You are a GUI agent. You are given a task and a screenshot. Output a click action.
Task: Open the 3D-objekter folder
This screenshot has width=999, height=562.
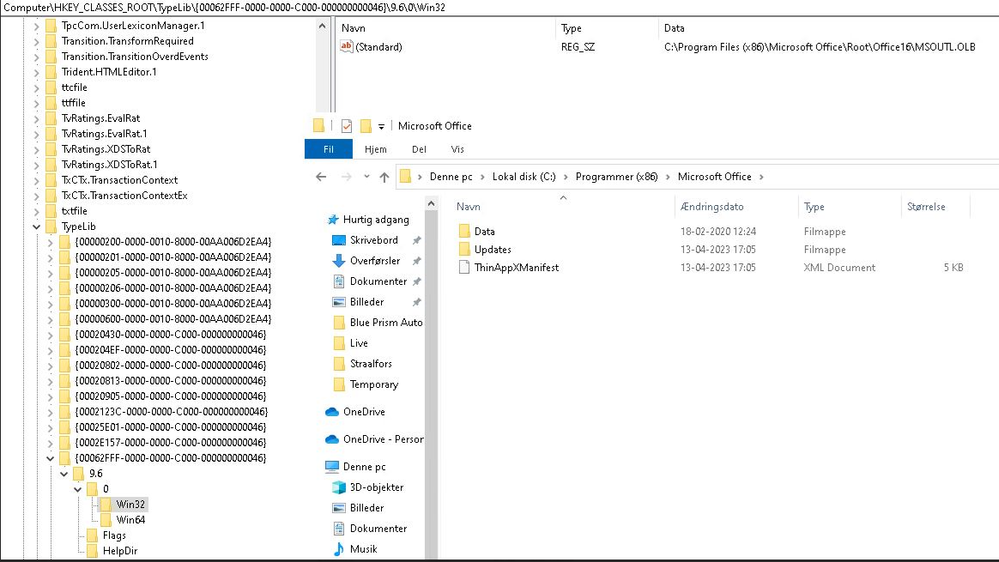click(376, 488)
